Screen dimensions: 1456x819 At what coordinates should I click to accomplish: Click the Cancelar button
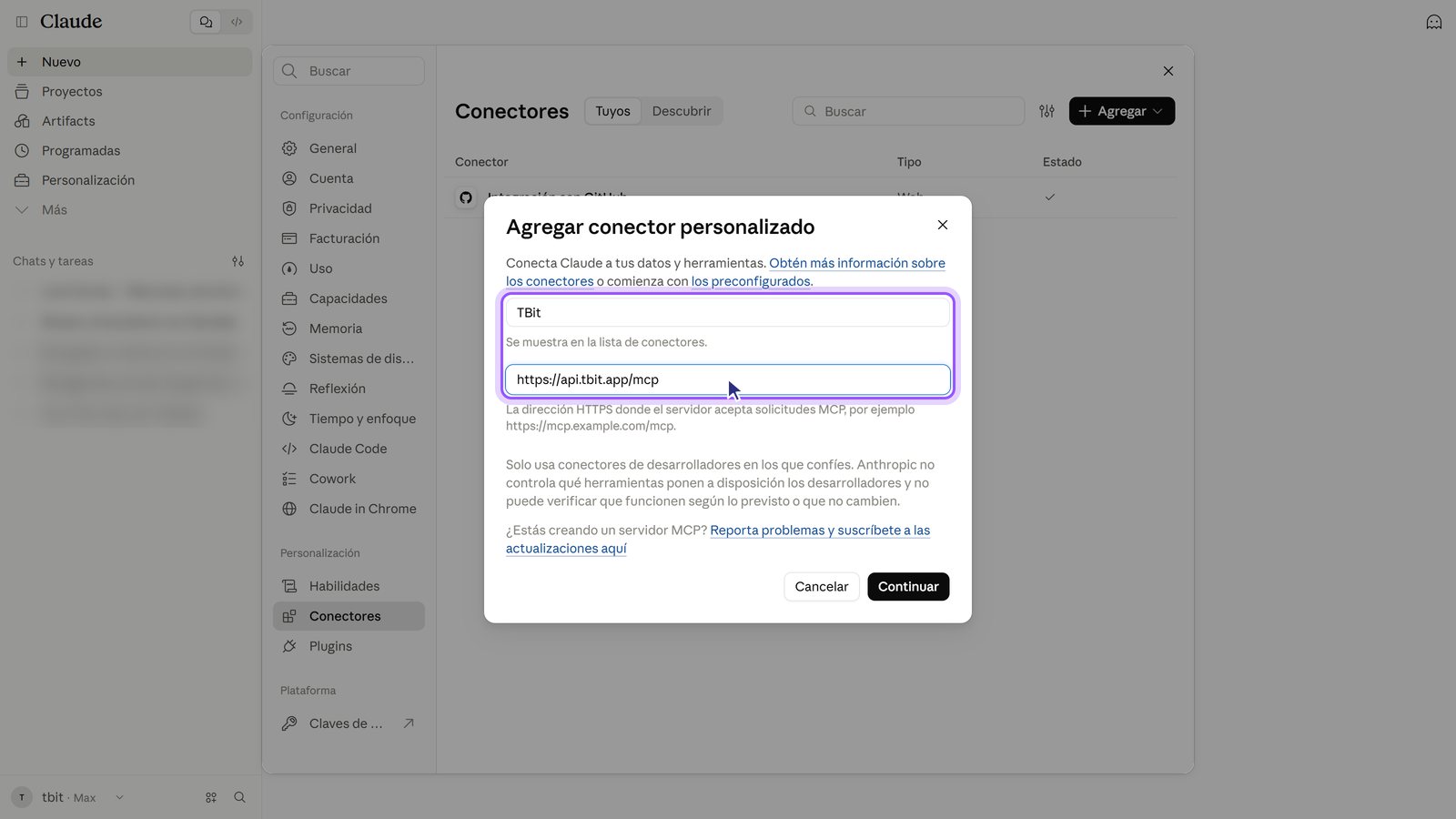point(822,587)
